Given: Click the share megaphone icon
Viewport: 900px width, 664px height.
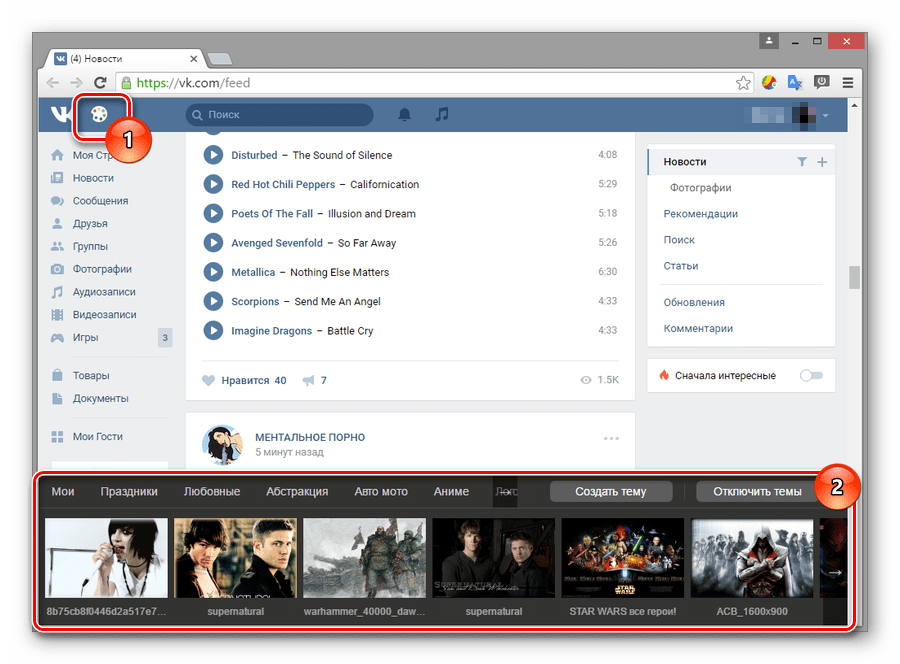Looking at the screenshot, I should coord(308,380).
